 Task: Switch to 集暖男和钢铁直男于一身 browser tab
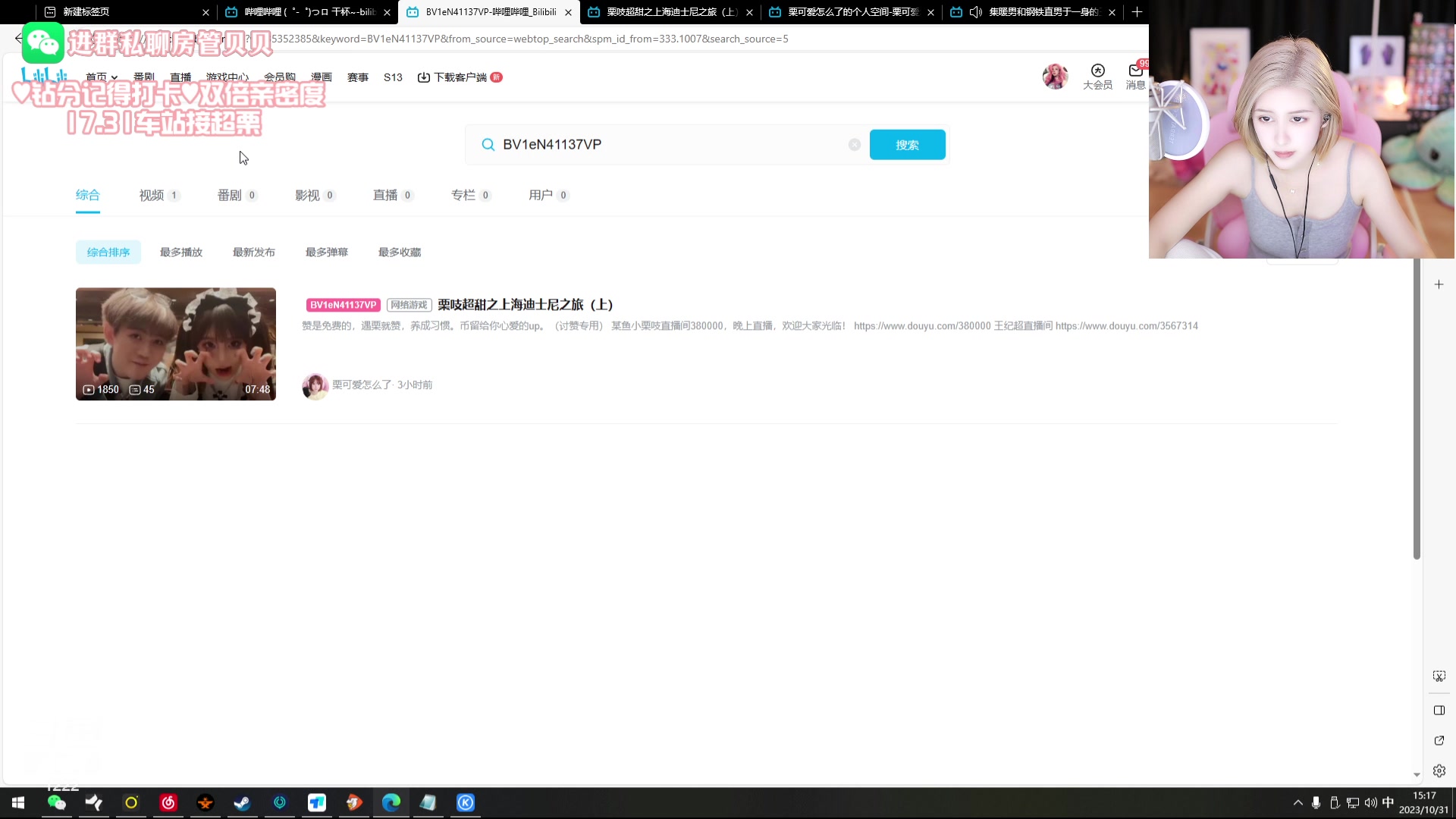[1032, 12]
